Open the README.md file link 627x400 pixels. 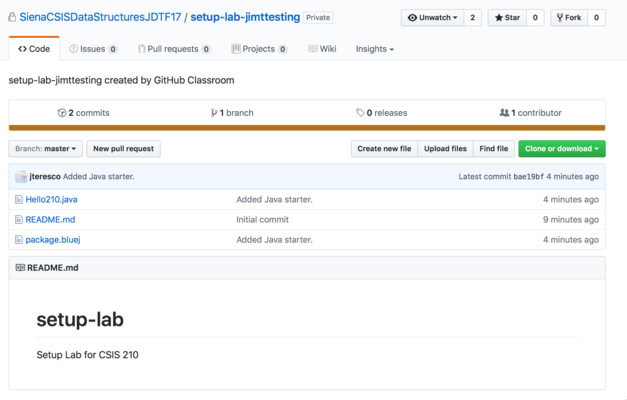50,219
